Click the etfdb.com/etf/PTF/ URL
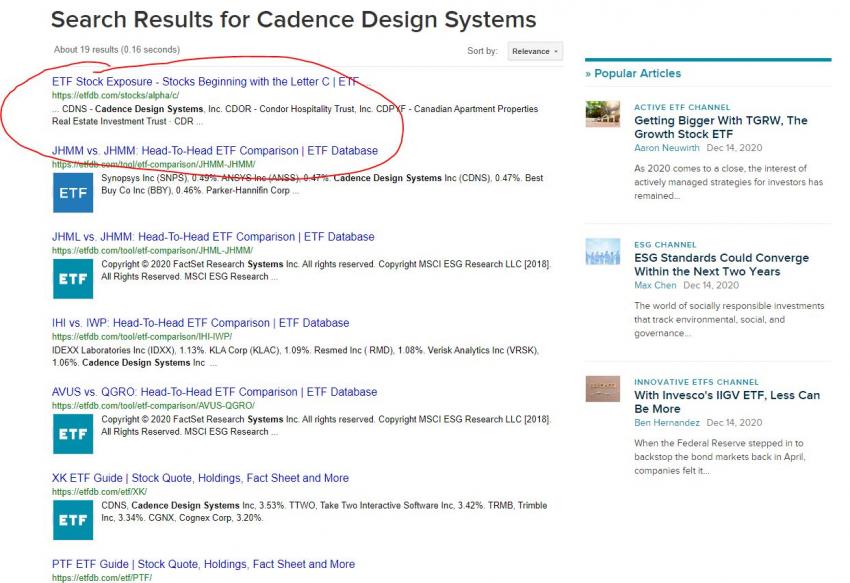 (102, 578)
